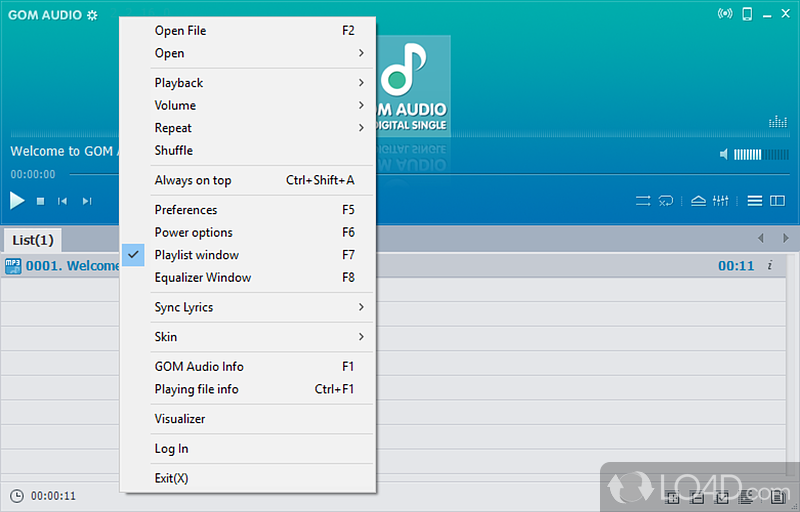800x512 pixels.
Task: Toggle the A-B section repeat icon
Action: click(643, 201)
